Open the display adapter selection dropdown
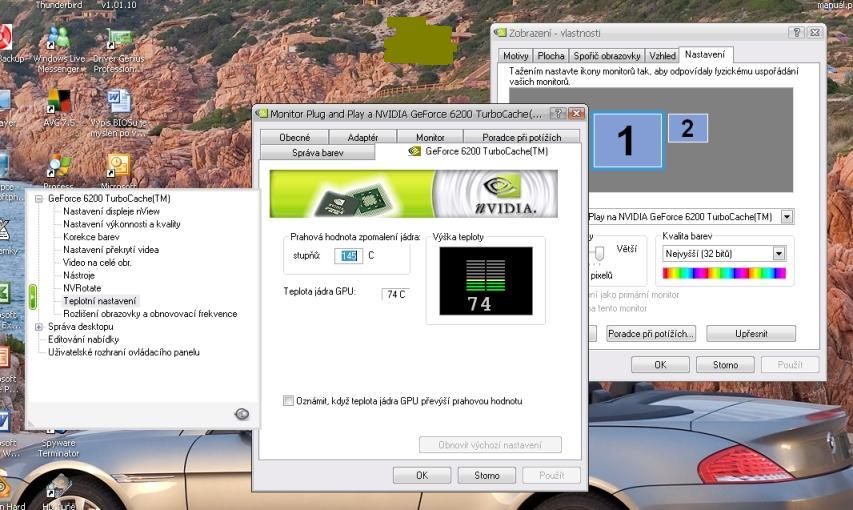 tap(787, 217)
